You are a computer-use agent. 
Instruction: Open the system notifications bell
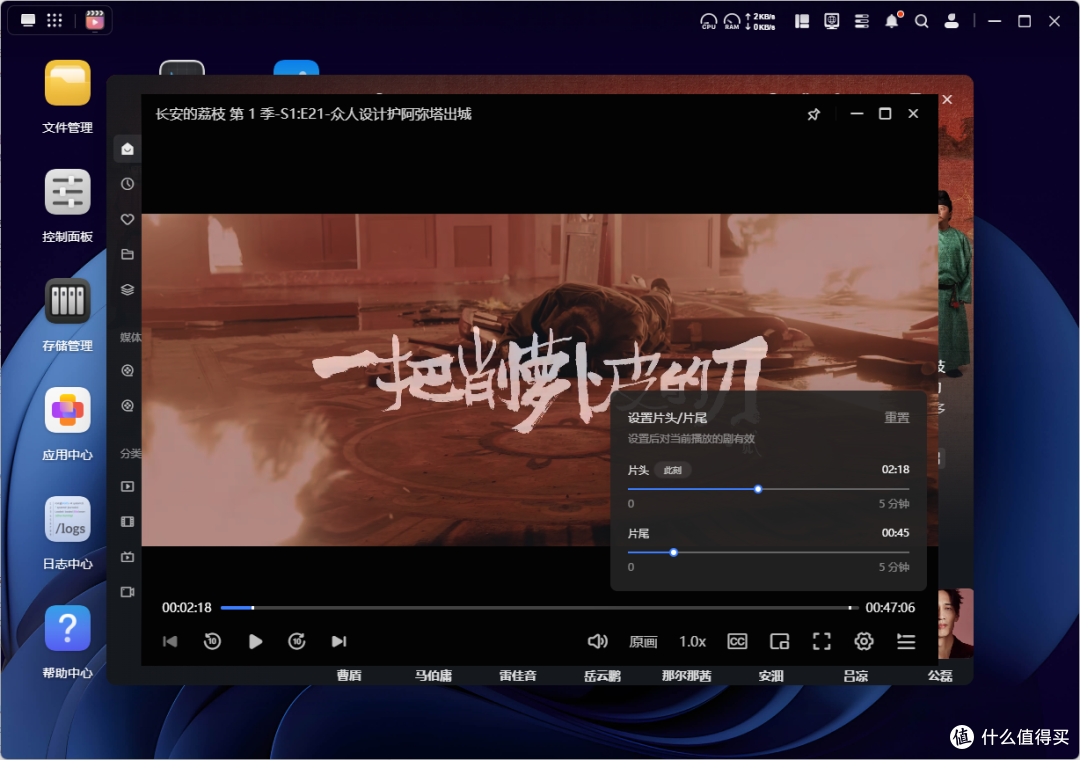(x=892, y=21)
